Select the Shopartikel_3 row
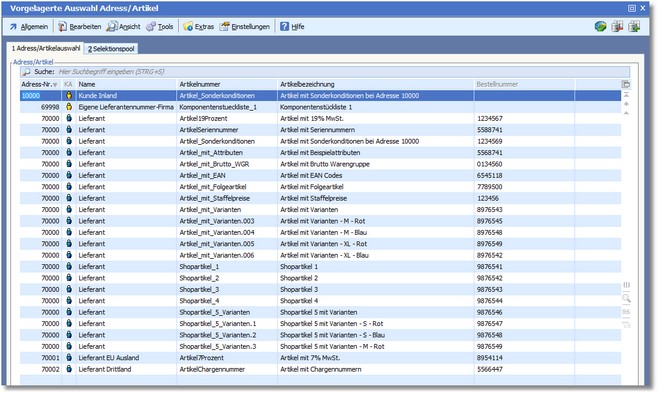Image resolution: width=658 pixels, height=394 pixels. [320, 290]
